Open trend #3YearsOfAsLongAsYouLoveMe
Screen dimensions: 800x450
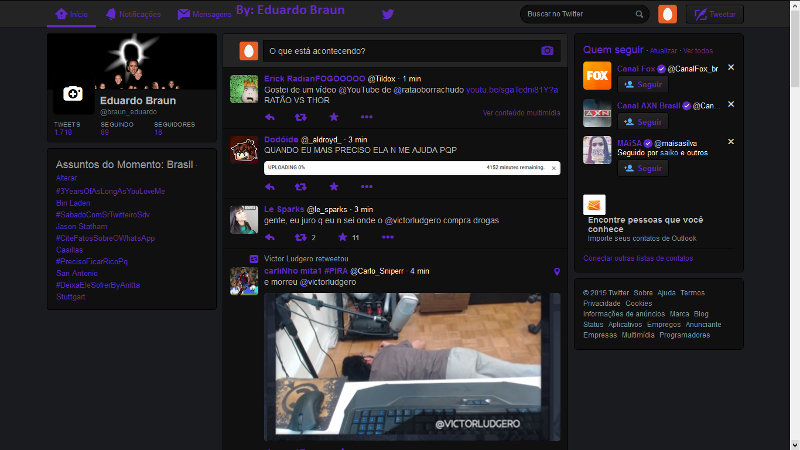(x=110, y=191)
